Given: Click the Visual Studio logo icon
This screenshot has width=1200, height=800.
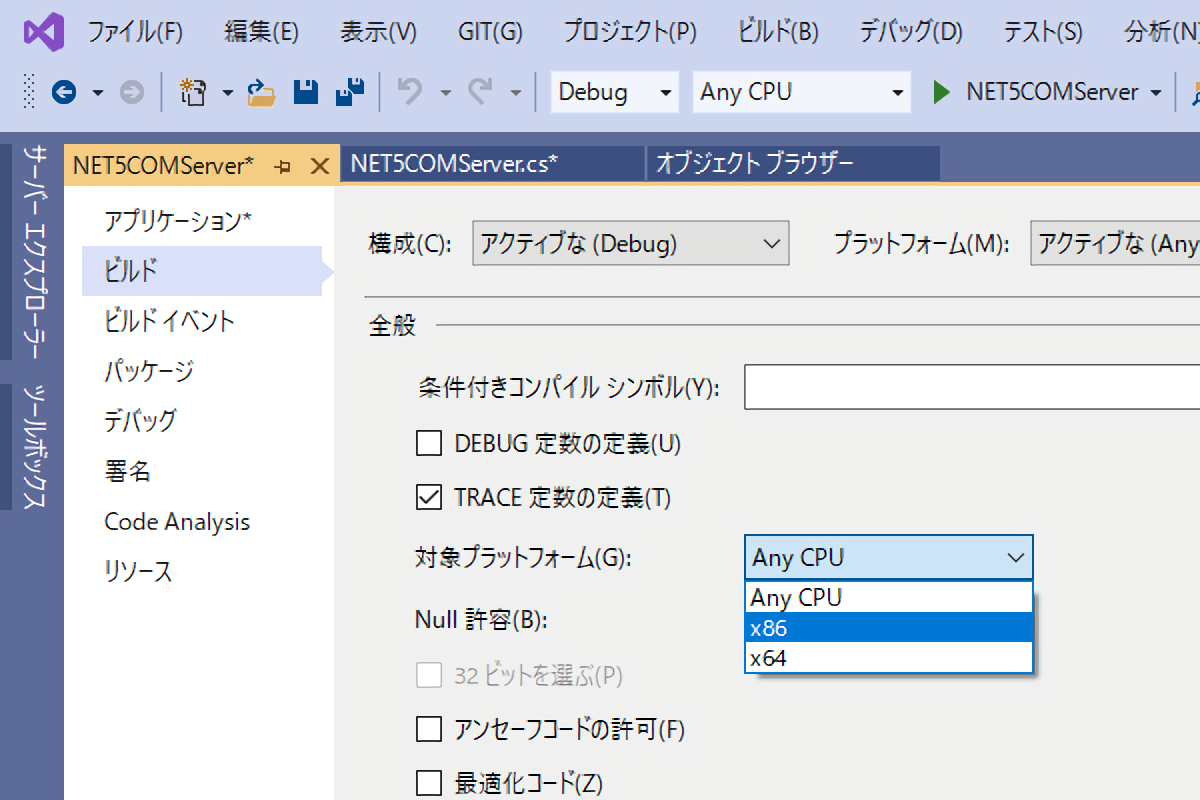Looking at the screenshot, I should pyautogui.click(x=44, y=32).
